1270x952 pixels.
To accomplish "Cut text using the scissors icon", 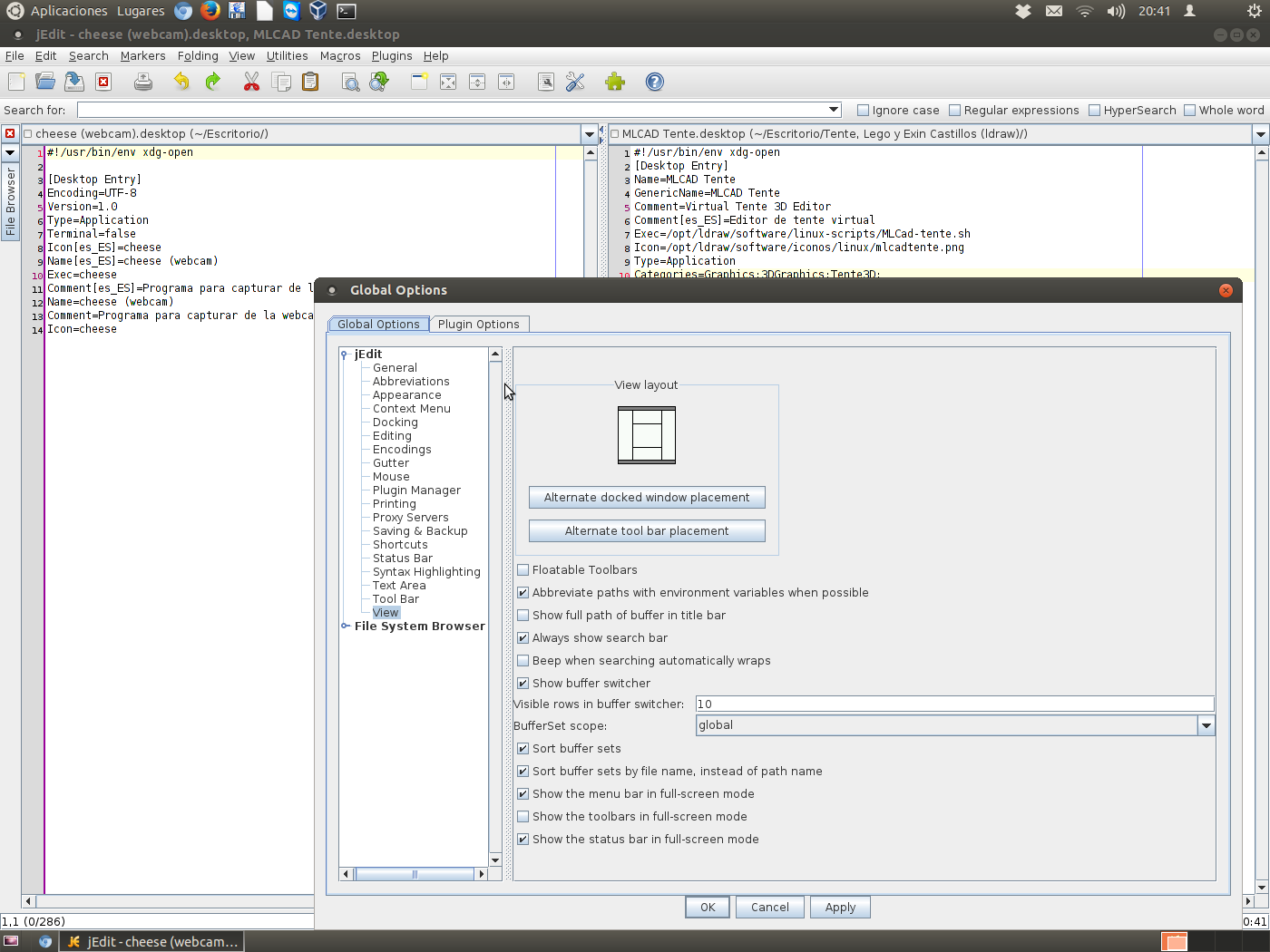I will (250, 82).
